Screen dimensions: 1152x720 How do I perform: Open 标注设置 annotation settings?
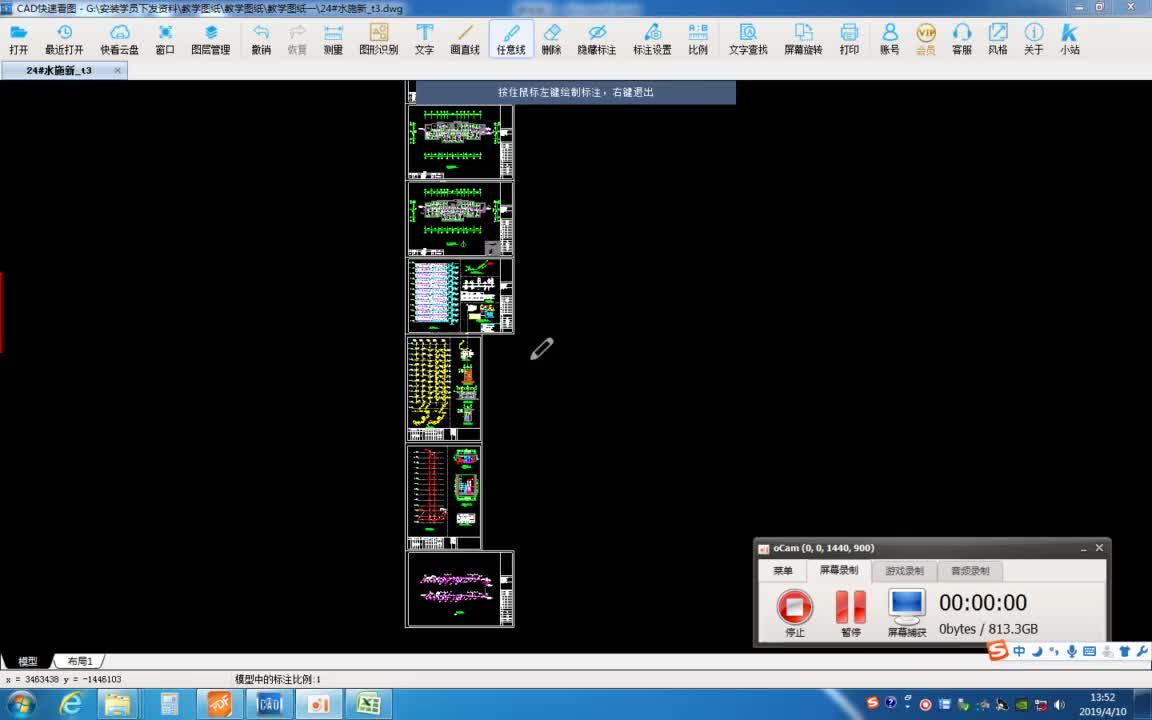coord(652,39)
